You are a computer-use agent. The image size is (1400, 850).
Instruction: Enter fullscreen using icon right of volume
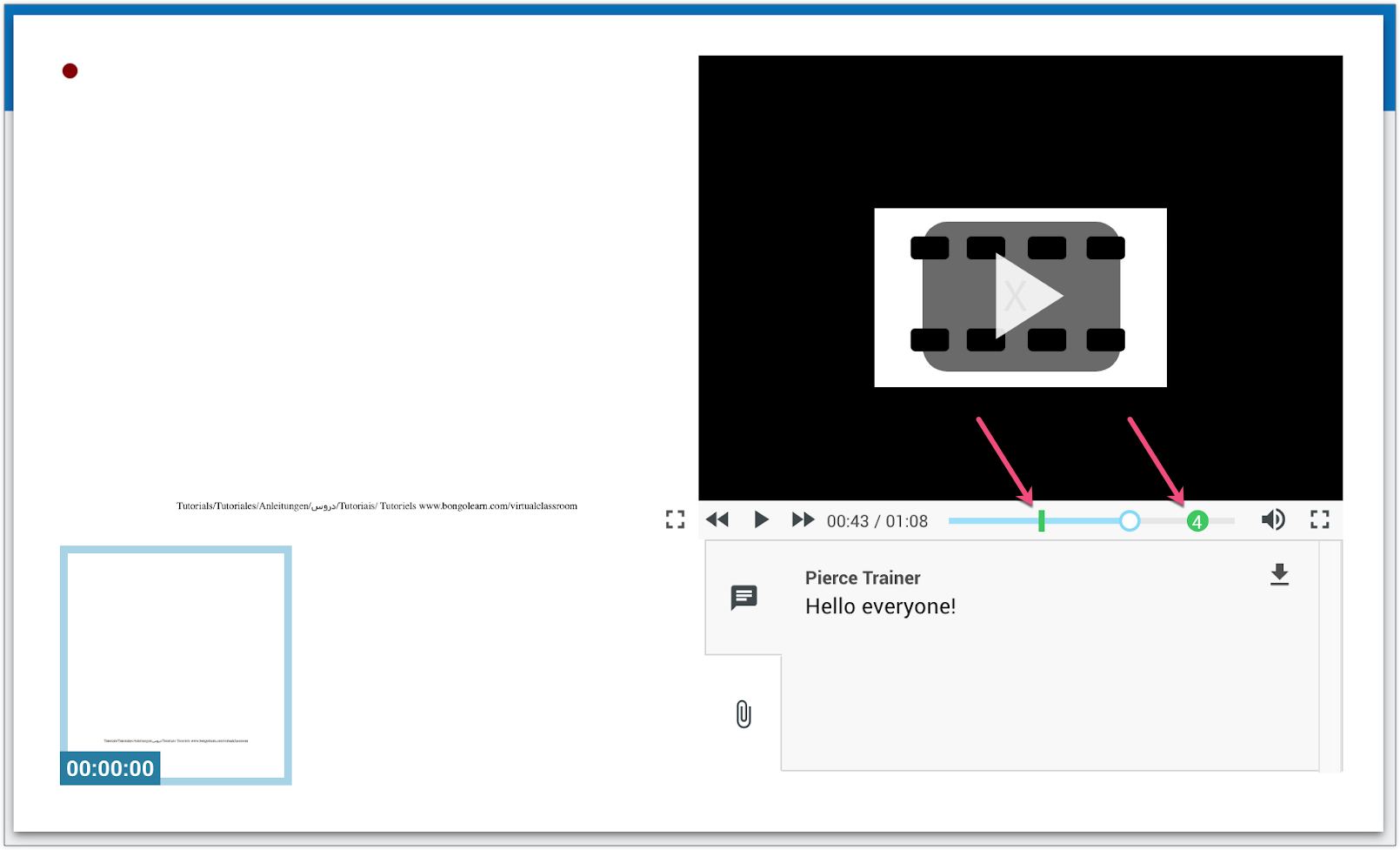1320,520
